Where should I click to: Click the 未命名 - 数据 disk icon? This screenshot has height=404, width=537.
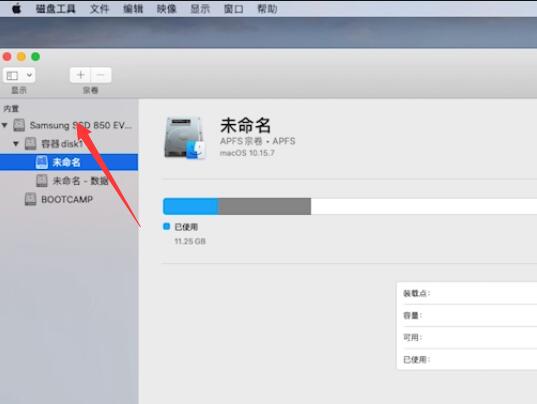42,180
